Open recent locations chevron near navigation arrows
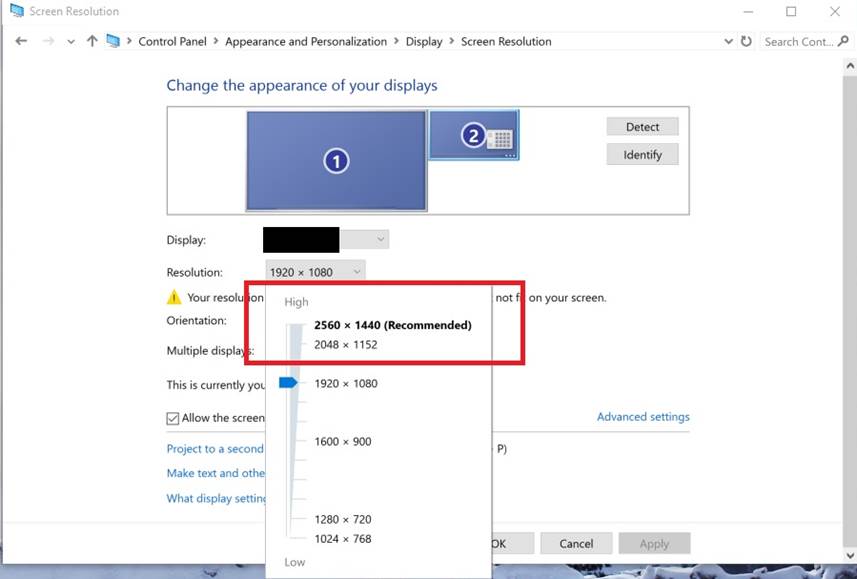 point(71,41)
